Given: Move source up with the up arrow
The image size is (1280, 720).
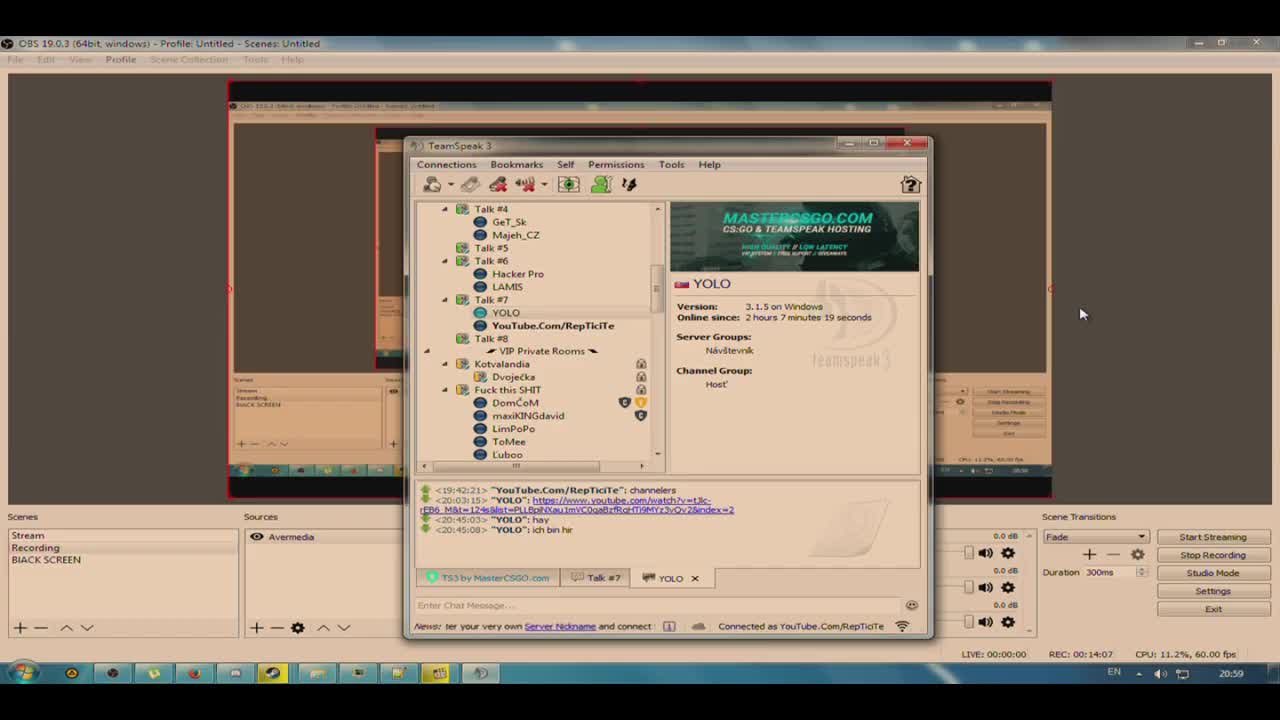Looking at the screenshot, I should pyautogui.click(x=323, y=627).
